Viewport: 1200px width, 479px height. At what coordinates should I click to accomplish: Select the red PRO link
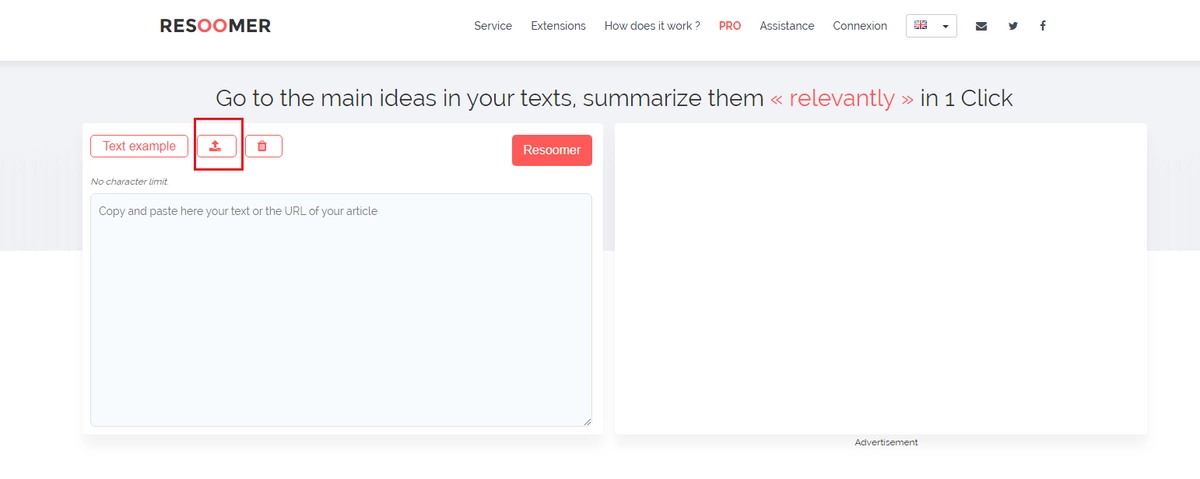click(730, 26)
